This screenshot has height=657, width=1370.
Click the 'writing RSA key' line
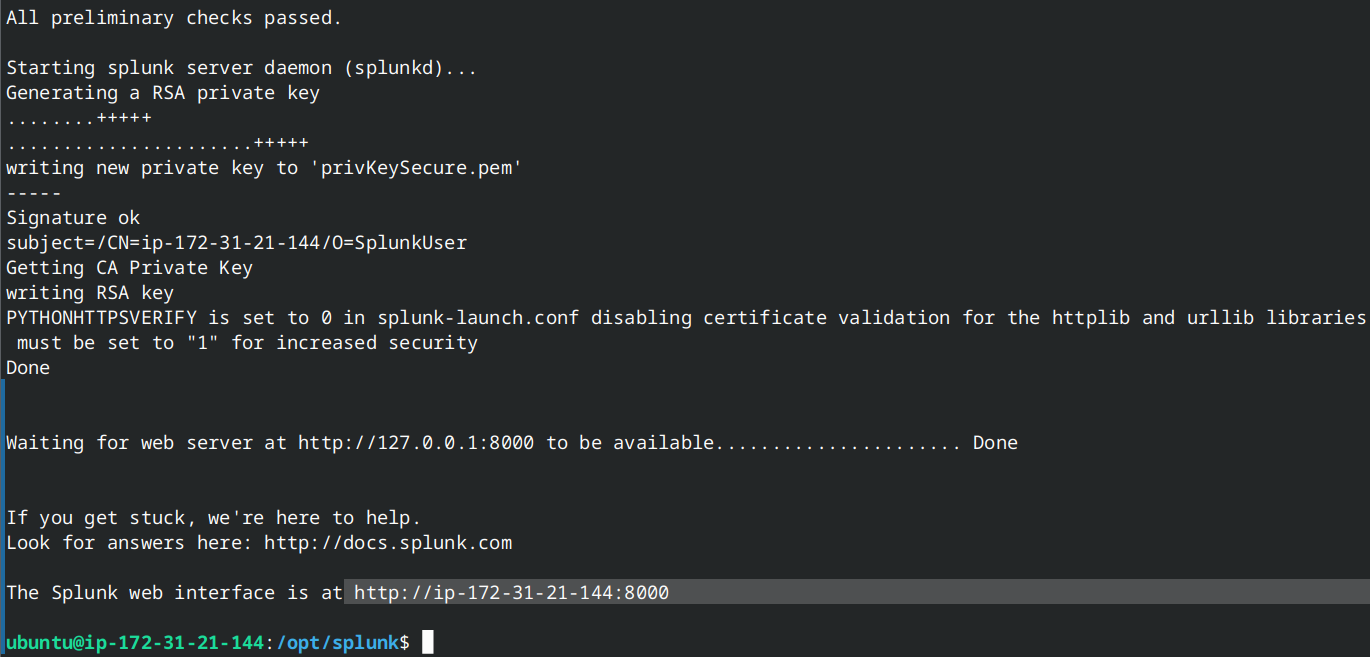coord(90,293)
